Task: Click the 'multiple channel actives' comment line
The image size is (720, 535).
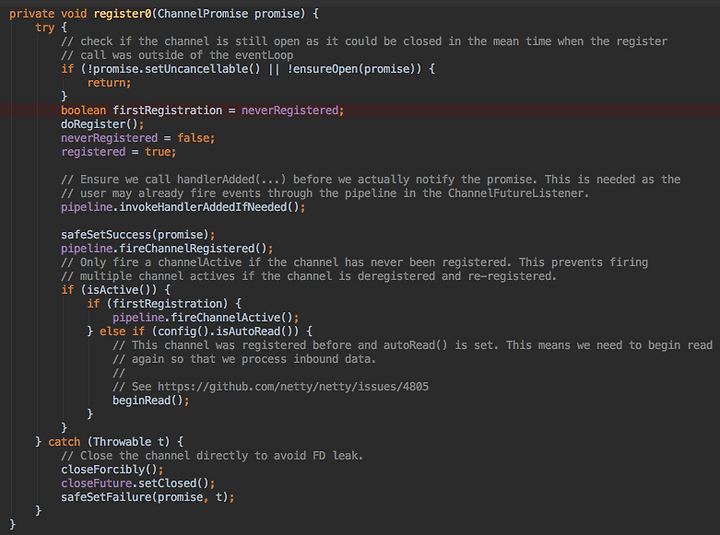Action: coord(309,276)
